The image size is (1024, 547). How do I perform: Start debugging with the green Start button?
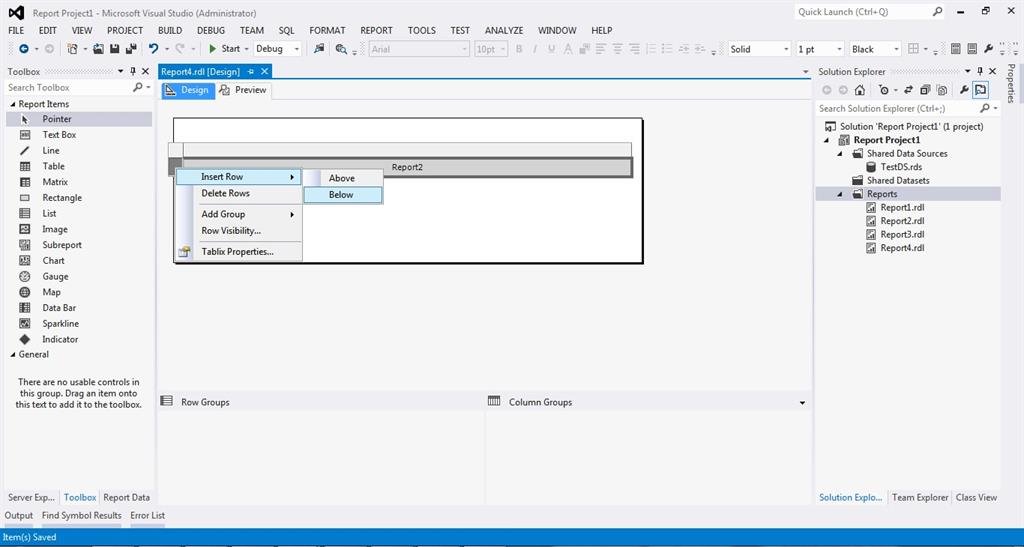(224, 49)
